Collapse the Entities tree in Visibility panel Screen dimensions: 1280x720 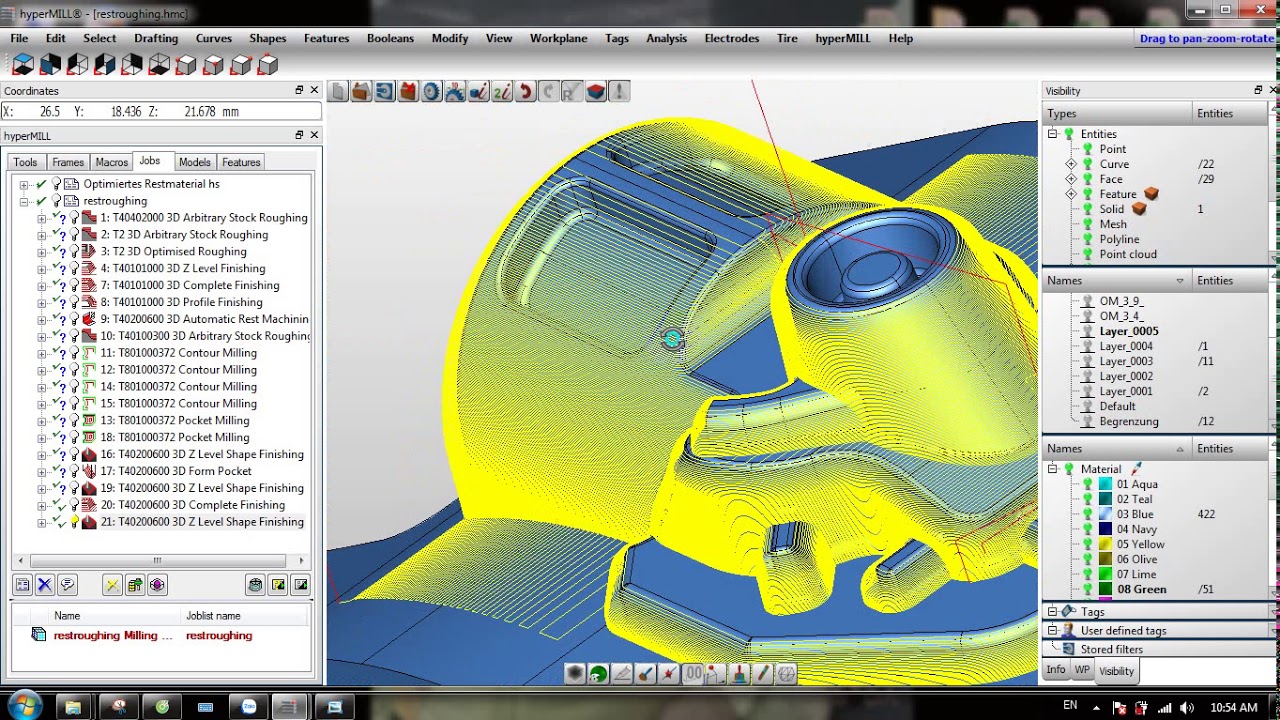tap(1052, 134)
